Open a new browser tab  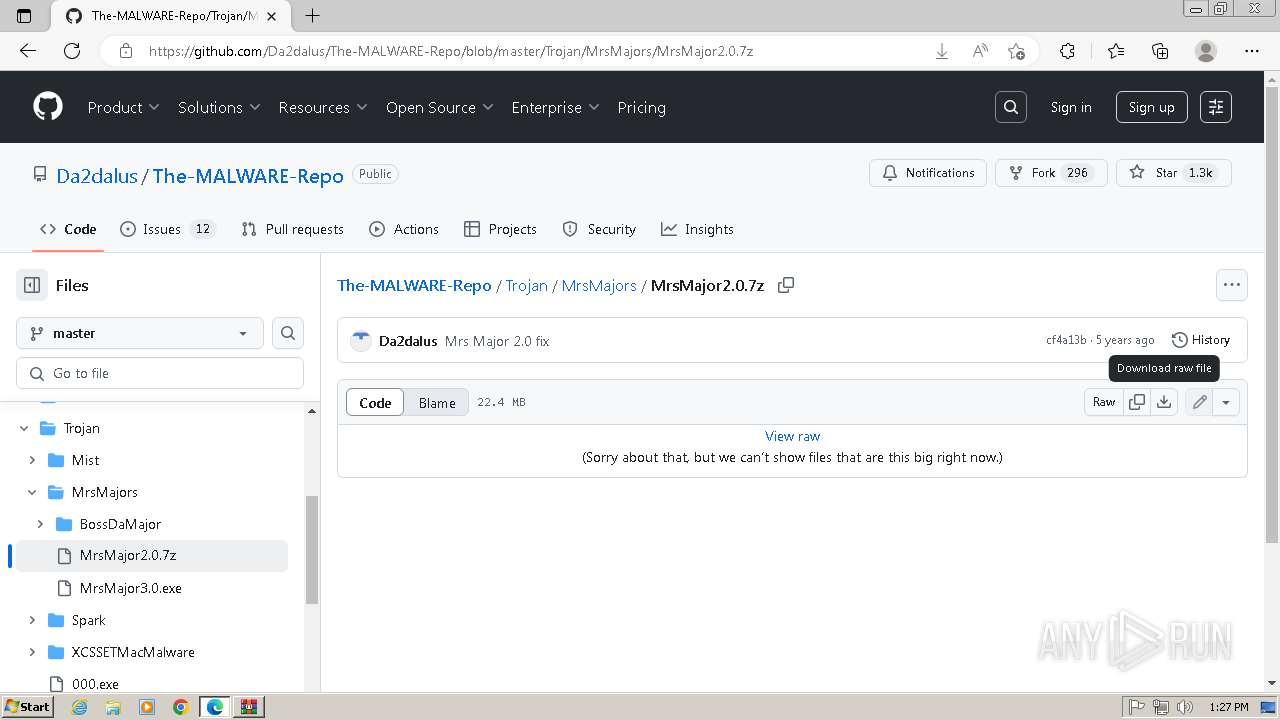[313, 15]
